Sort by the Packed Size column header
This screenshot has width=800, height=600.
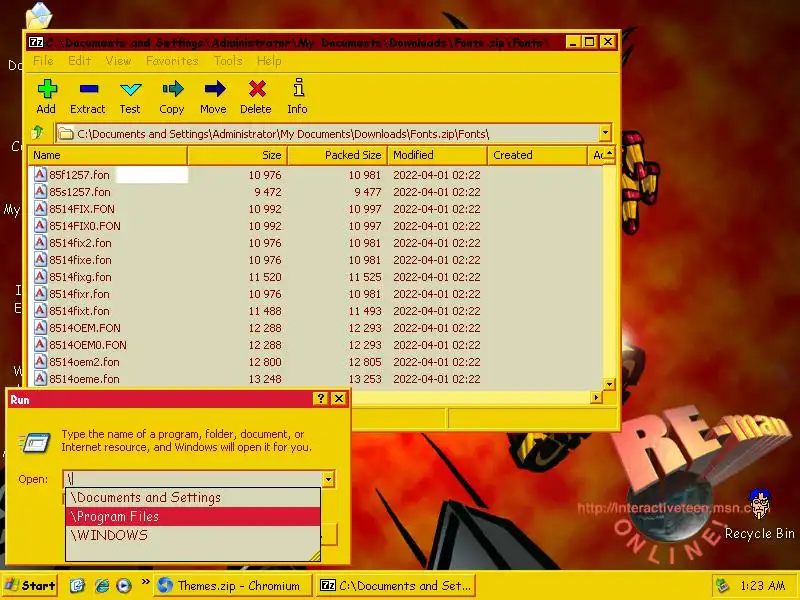(337, 155)
